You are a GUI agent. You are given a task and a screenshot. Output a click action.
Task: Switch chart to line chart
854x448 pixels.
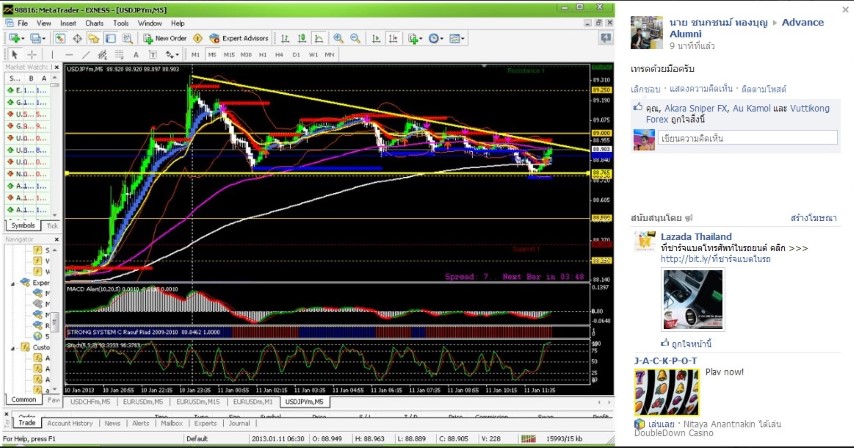coord(319,39)
